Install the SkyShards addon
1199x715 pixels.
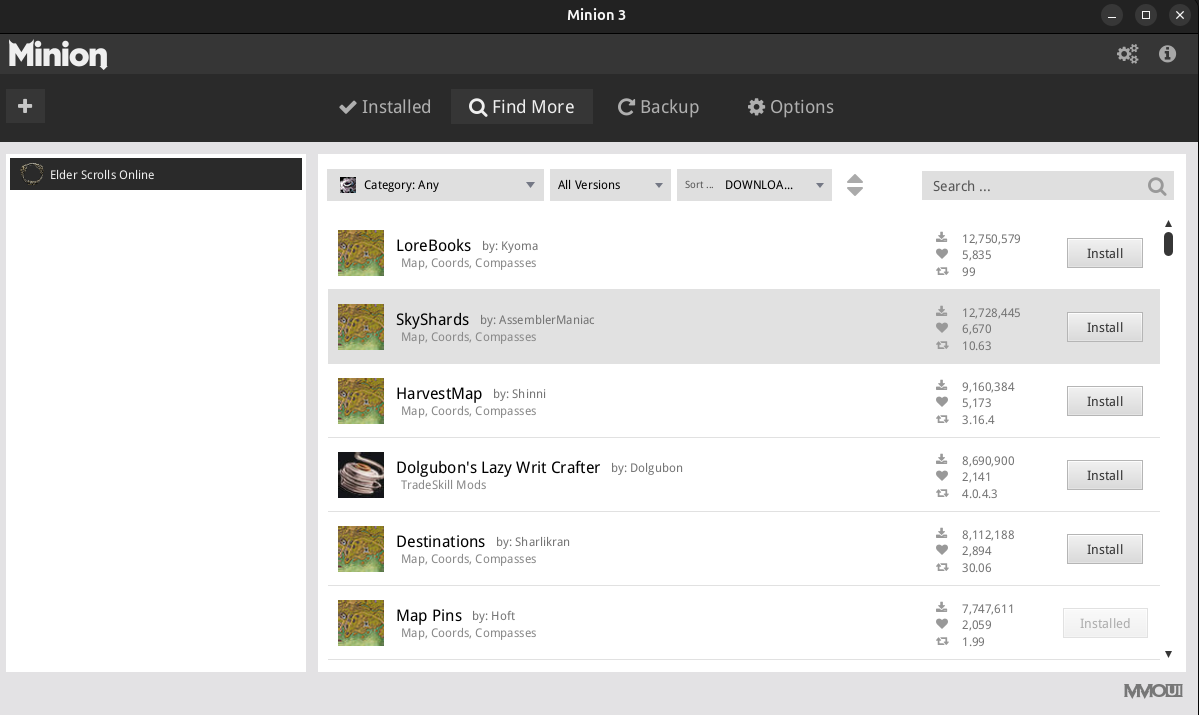1105,327
